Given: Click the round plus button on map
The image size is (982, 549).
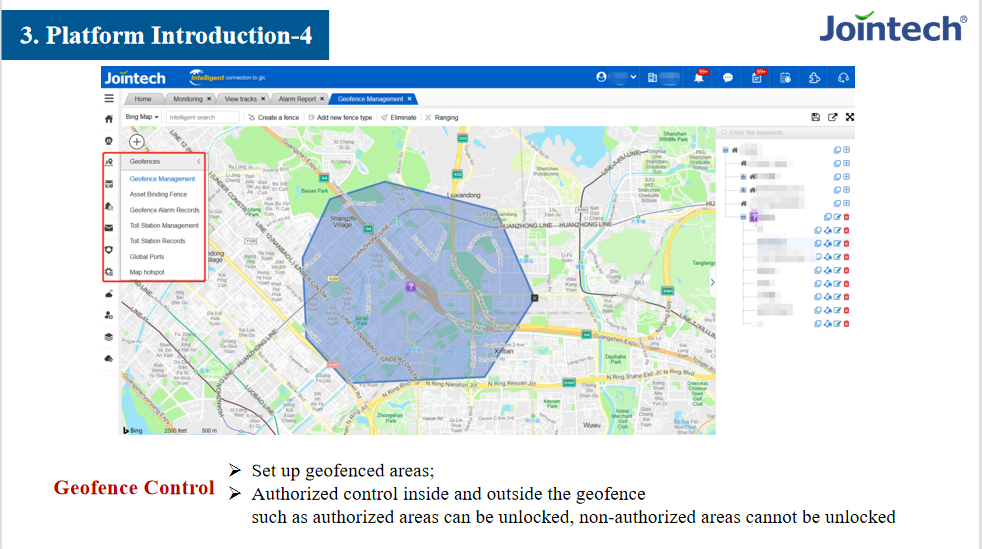Looking at the screenshot, I should pos(136,142).
